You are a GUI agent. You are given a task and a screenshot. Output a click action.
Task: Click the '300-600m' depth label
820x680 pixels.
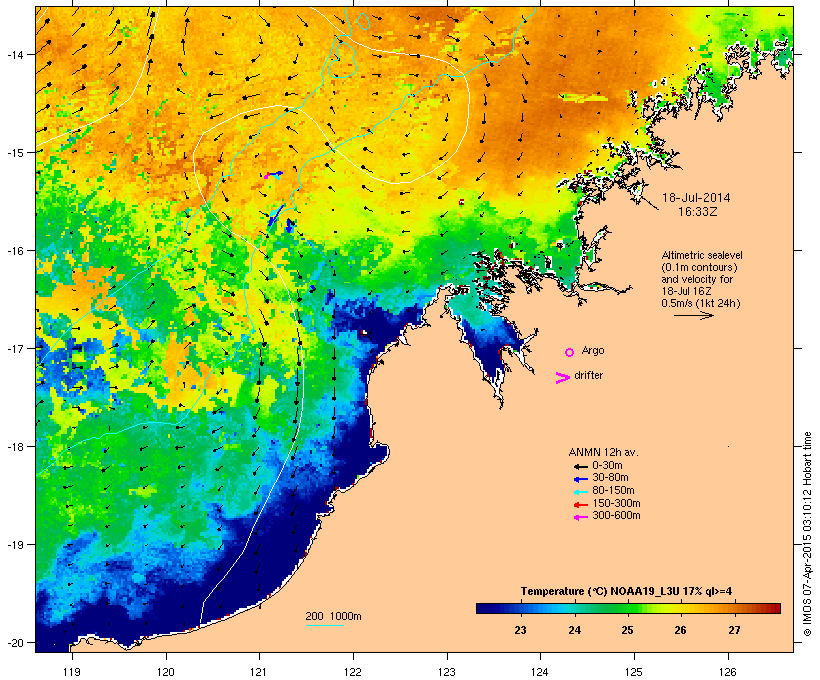[x=616, y=516]
